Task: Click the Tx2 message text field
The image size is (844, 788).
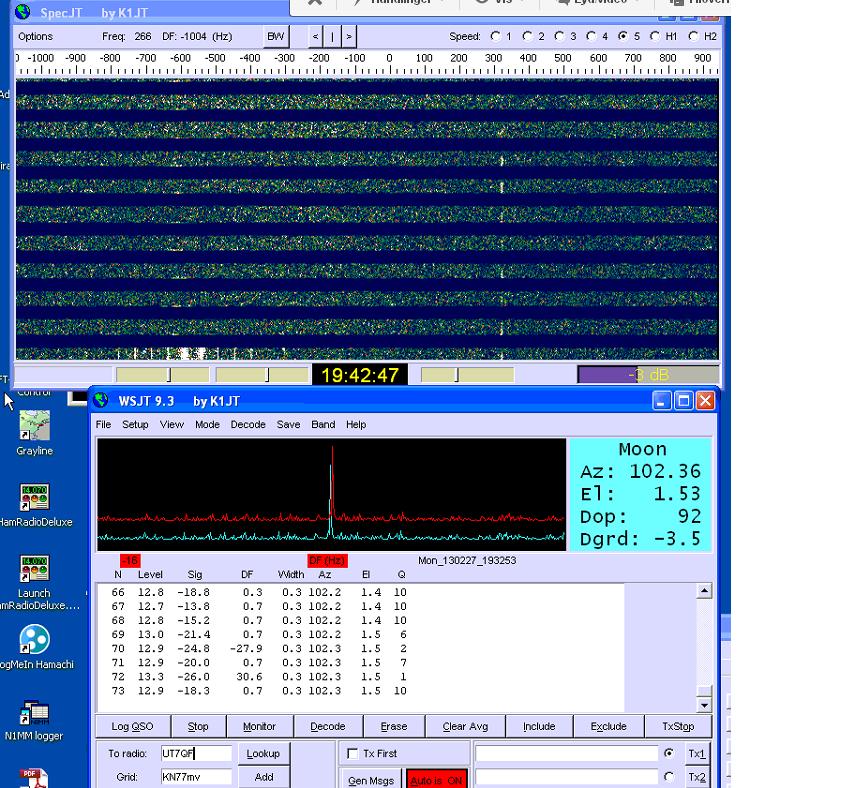Action: 566,777
